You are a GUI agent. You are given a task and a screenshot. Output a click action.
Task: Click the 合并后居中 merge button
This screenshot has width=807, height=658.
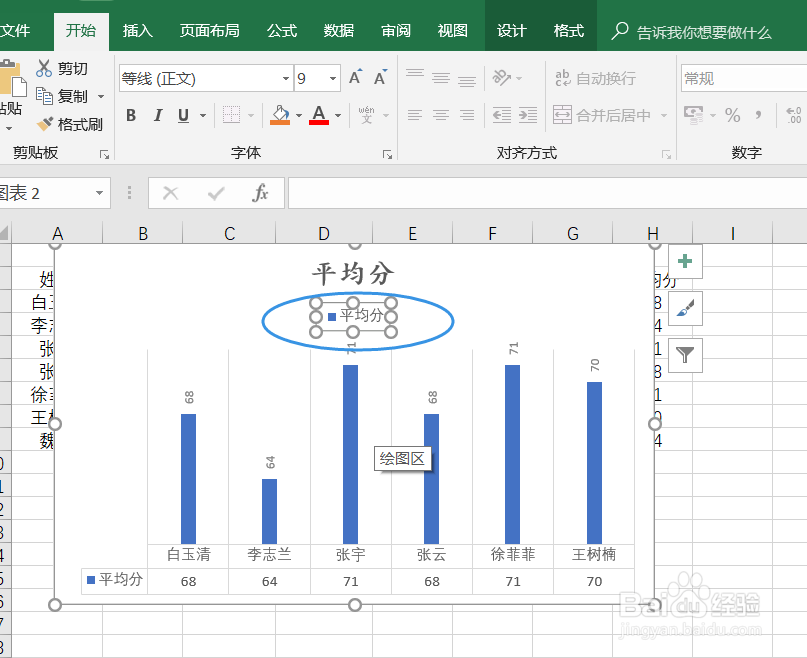pyautogui.click(x=601, y=115)
